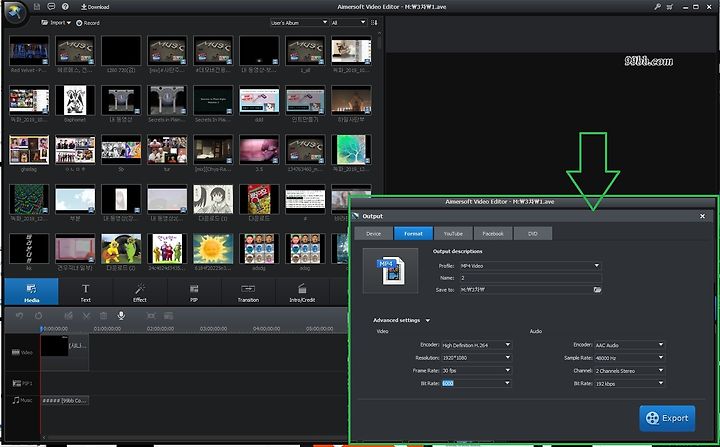Open the Profile MP4 Video dropdown
720x447 pixels.
(530, 266)
